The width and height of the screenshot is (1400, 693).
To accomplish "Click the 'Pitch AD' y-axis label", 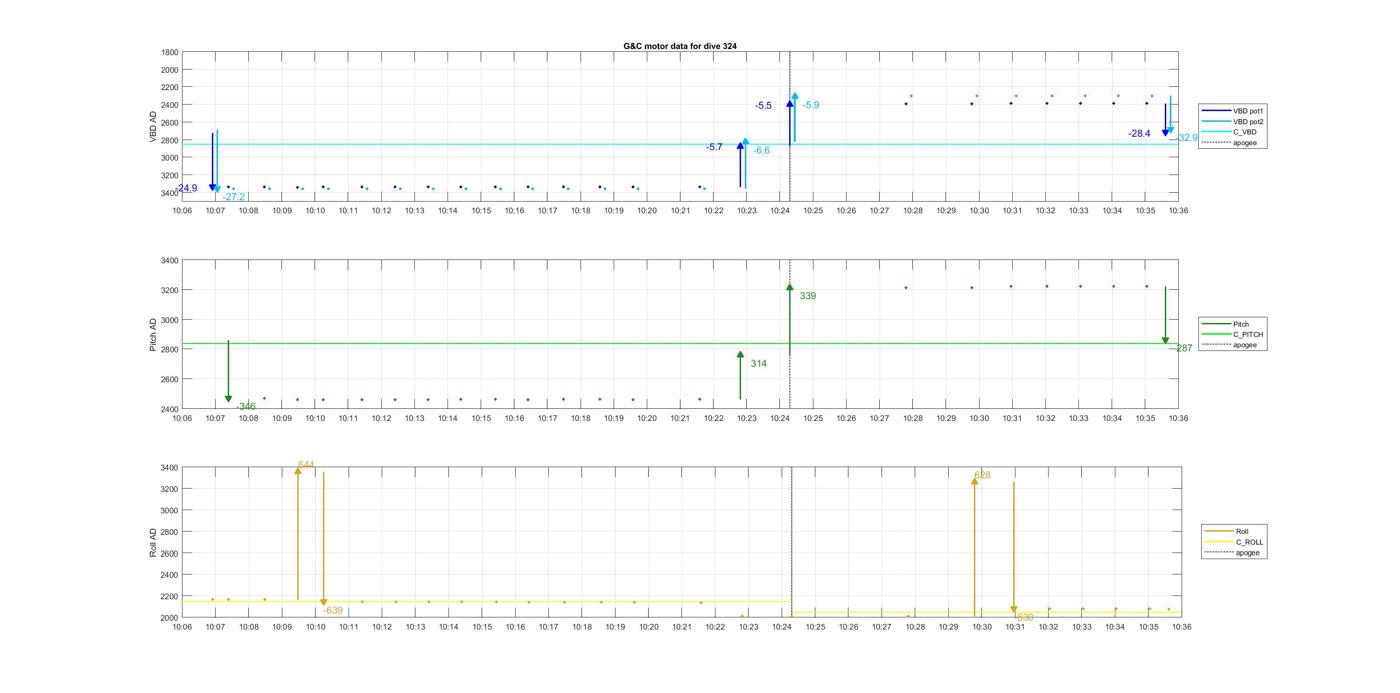I will (x=153, y=334).
